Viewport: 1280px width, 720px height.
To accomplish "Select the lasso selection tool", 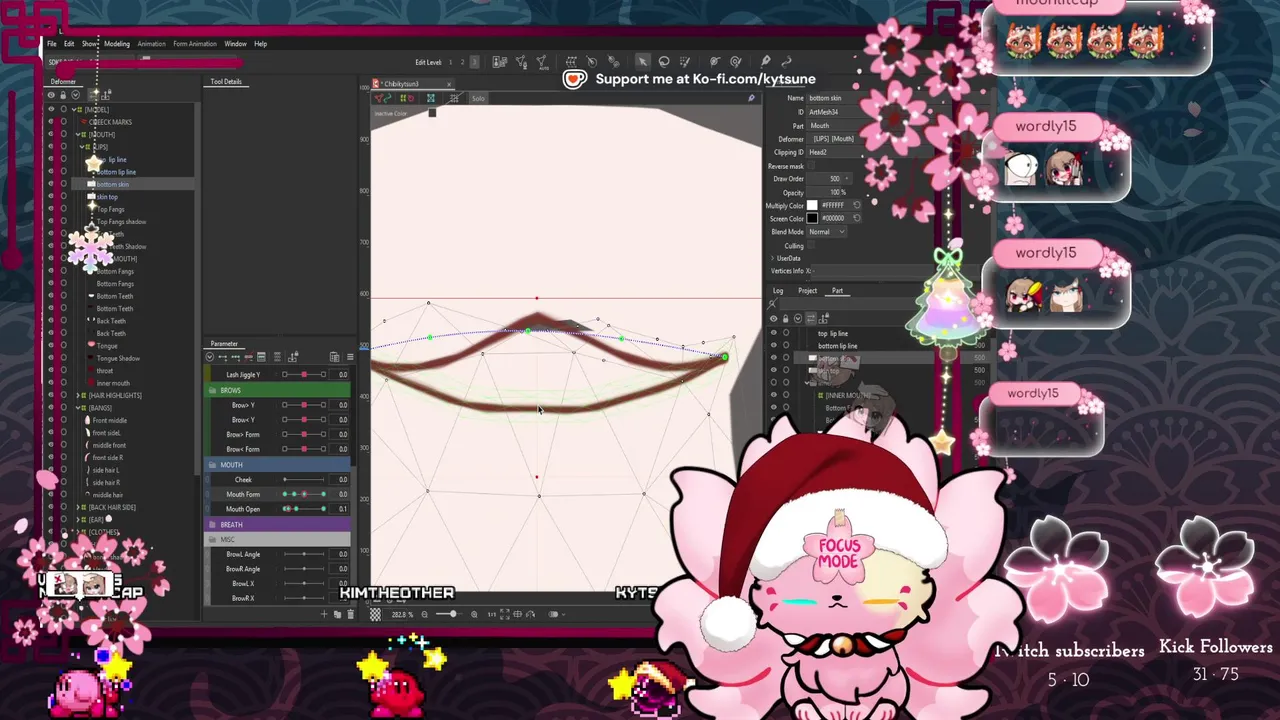I will click(664, 62).
